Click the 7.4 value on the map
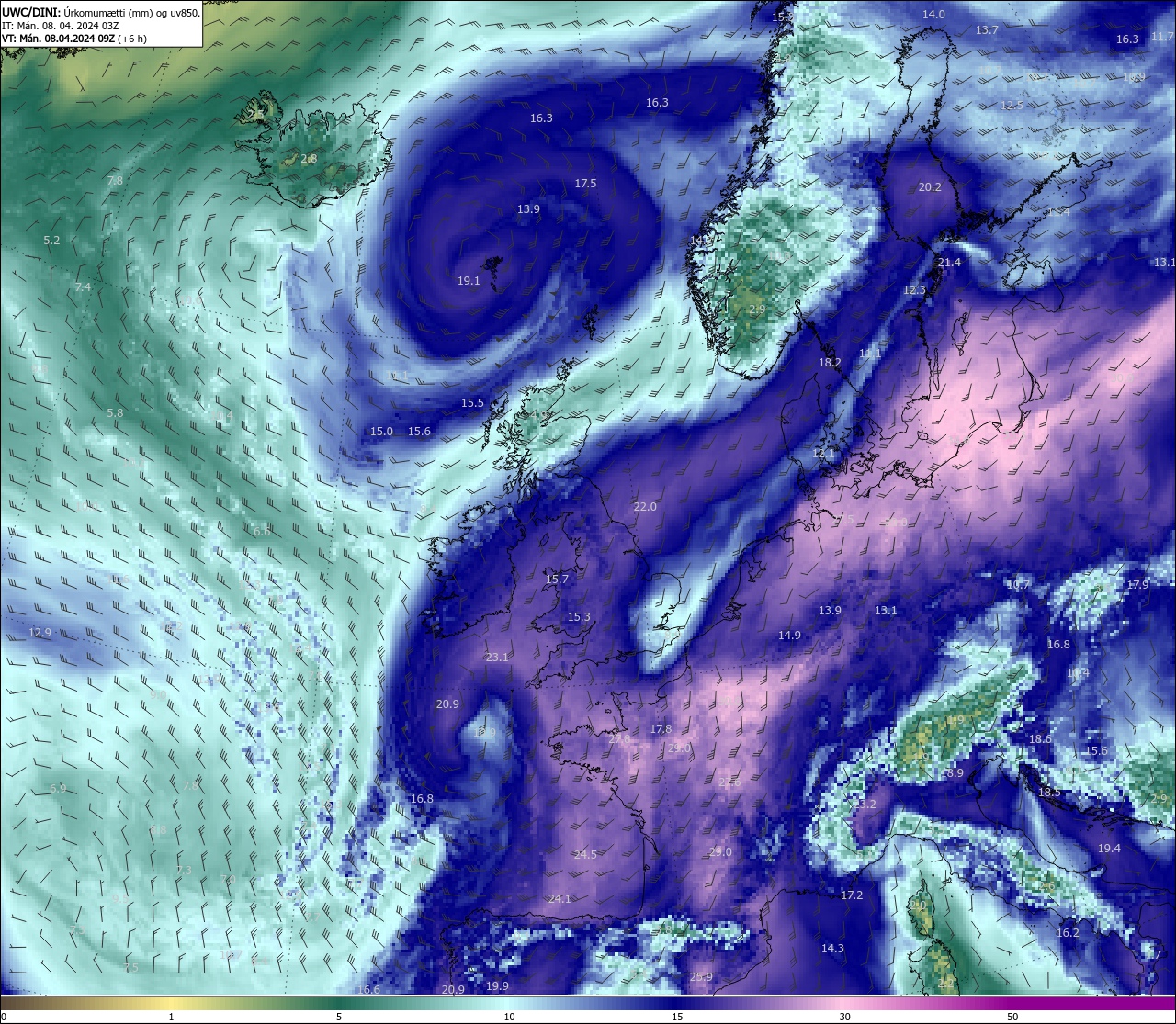Screen dimensions: 1176x1024 pyautogui.click(x=83, y=287)
